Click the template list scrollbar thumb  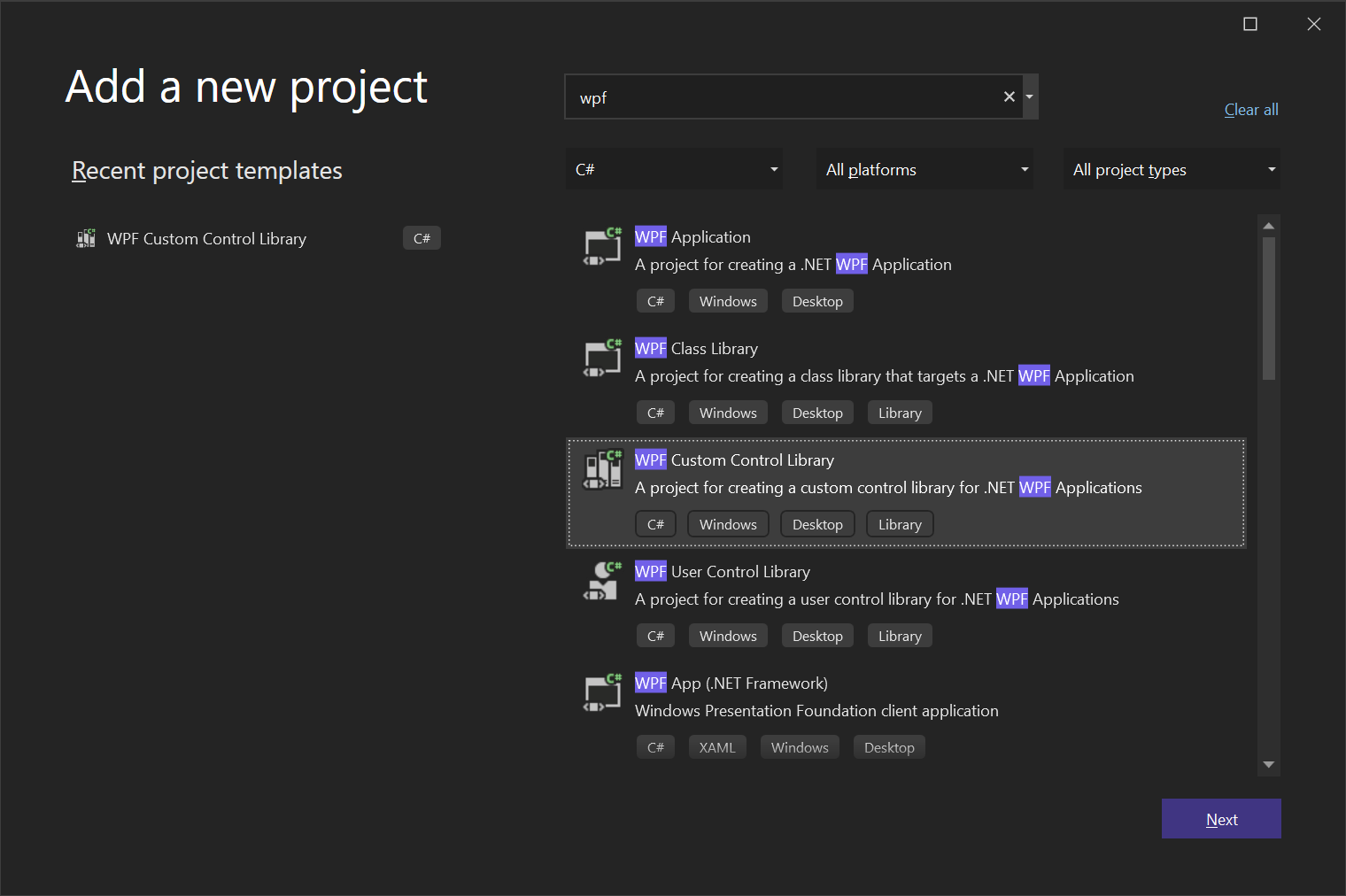[1268, 308]
